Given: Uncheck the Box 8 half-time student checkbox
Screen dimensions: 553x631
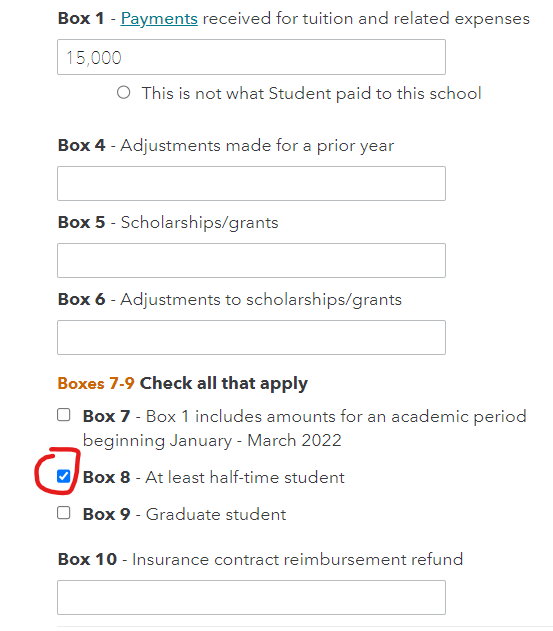Looking at the screenshot, I should click(64, 476).
